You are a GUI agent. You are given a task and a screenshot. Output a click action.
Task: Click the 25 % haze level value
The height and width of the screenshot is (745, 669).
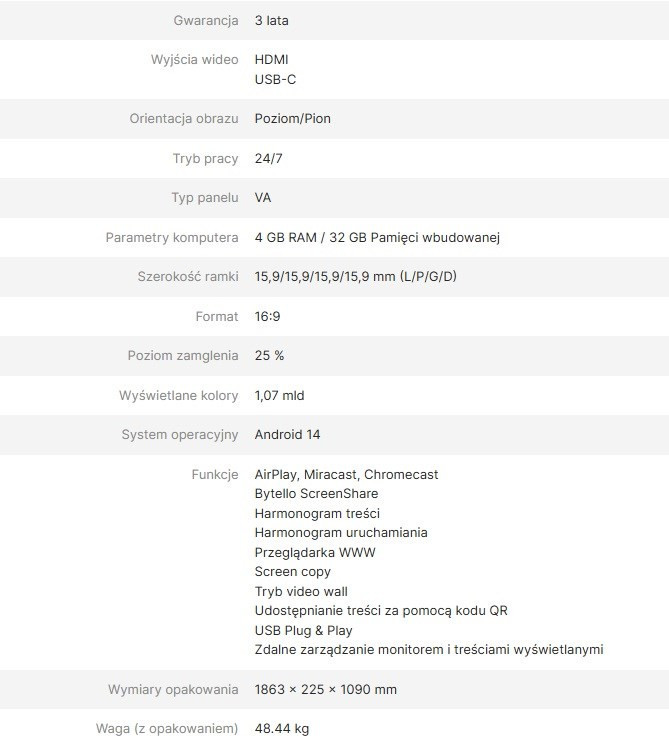(270, 356)
